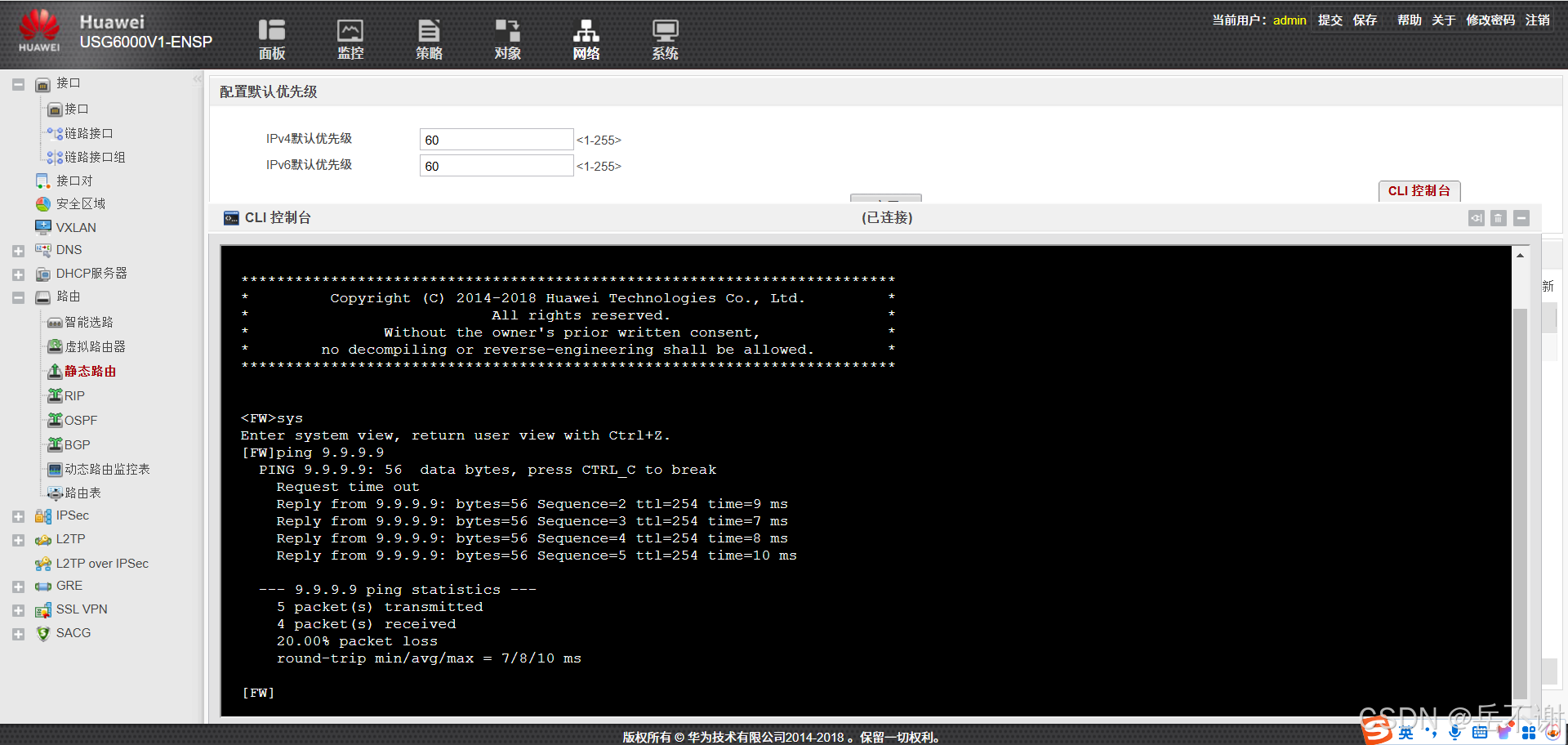
Task: Click the DNS icon in sidebar
Action: 43,250
